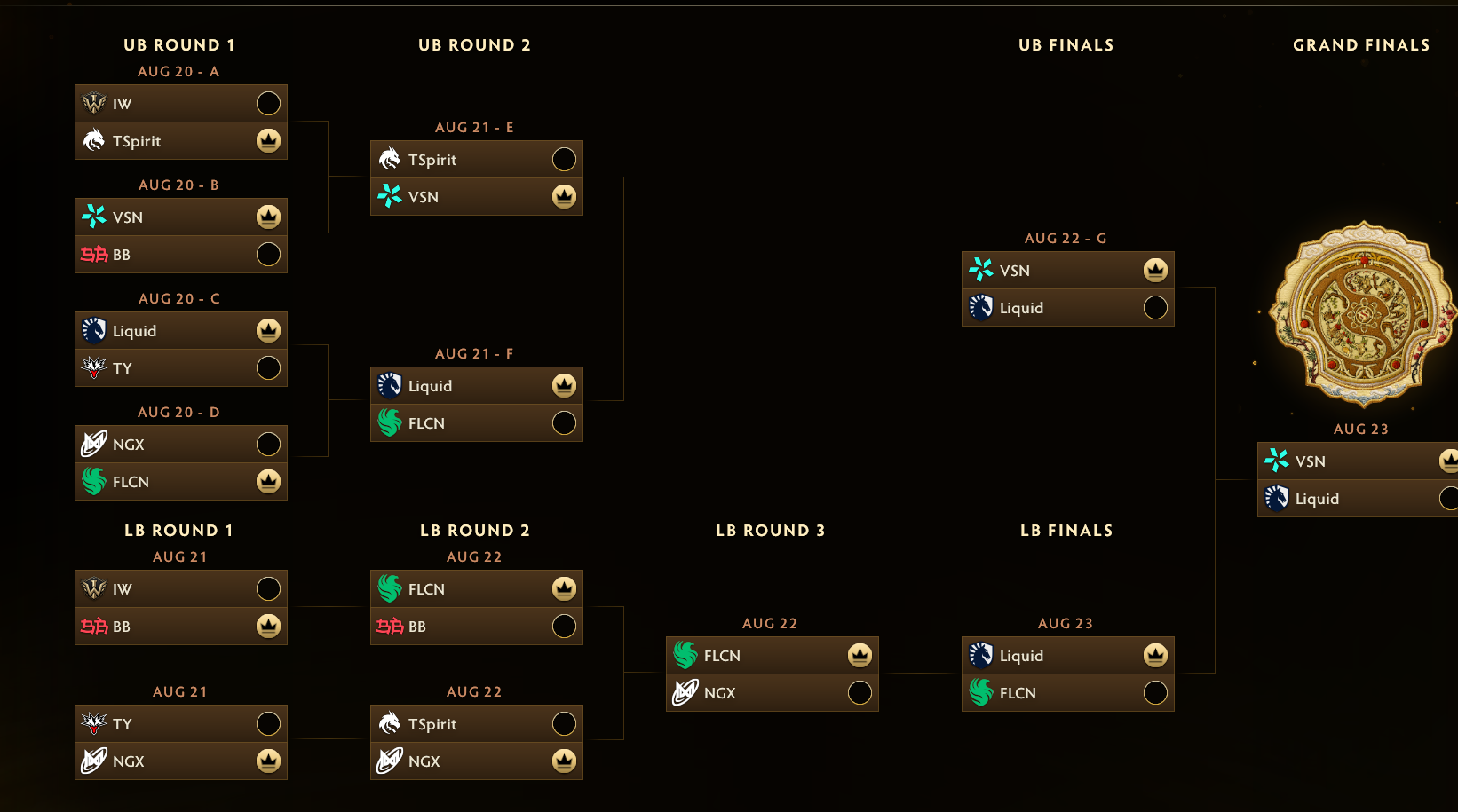
Task: Click the Aug 22 - G match label
Action: 1066,239
